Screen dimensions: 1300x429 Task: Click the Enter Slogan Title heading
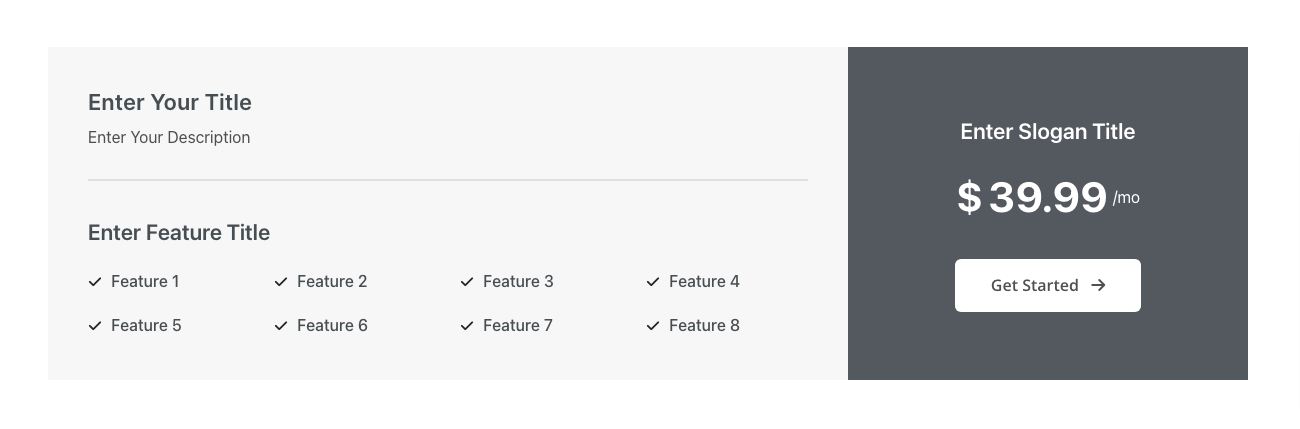point(1047,132)
